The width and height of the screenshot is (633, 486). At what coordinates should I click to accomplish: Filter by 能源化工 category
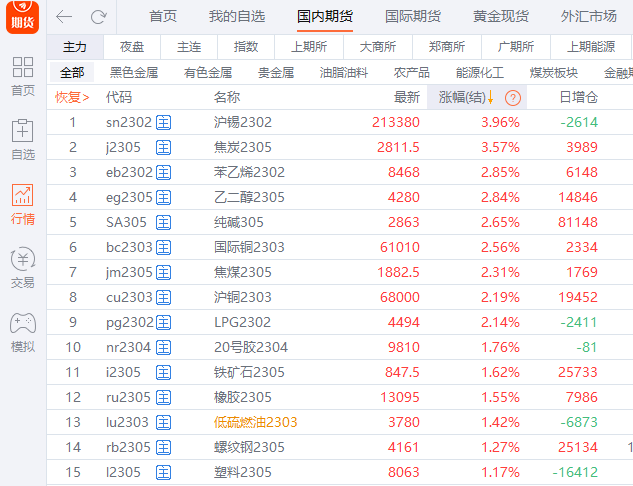(479, 72)
